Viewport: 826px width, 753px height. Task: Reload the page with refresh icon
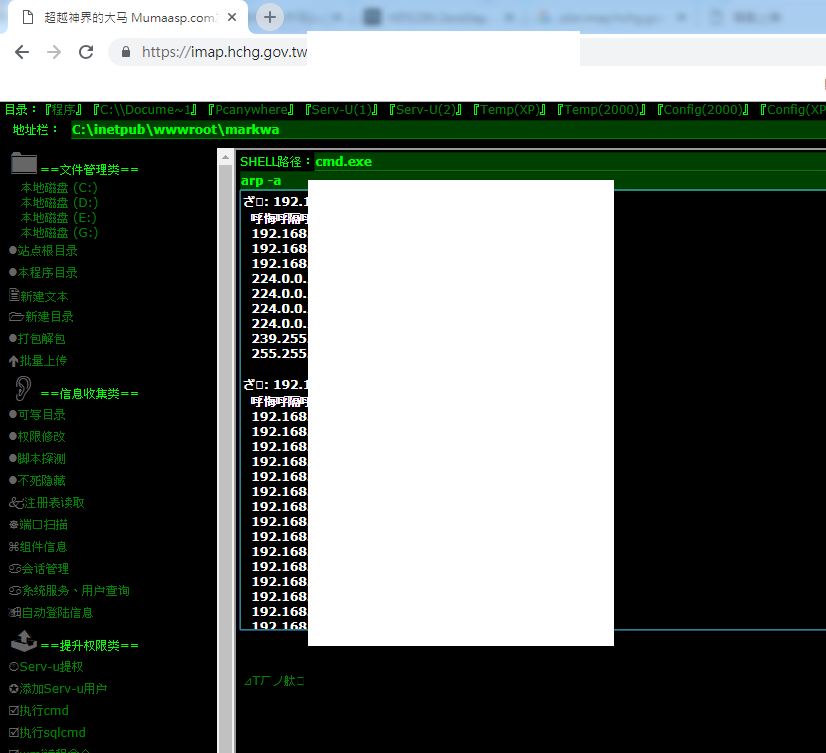point(86,52)
